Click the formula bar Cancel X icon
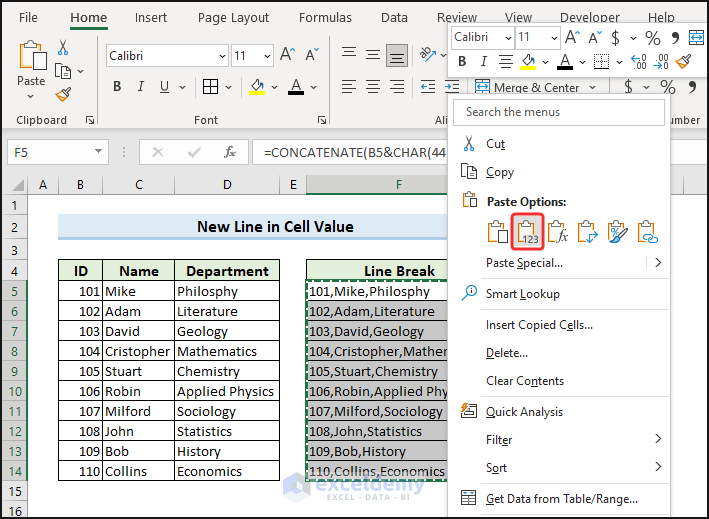709x519 pixels. (x=158, y=152)
